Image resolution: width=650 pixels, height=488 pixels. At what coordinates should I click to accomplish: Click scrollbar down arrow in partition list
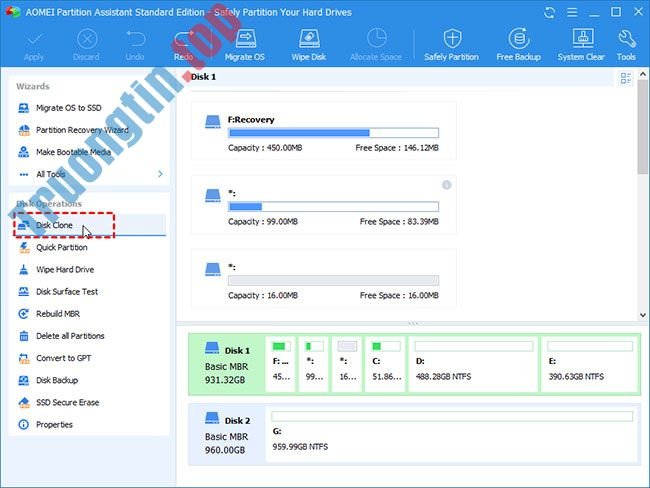coord(643,315)
